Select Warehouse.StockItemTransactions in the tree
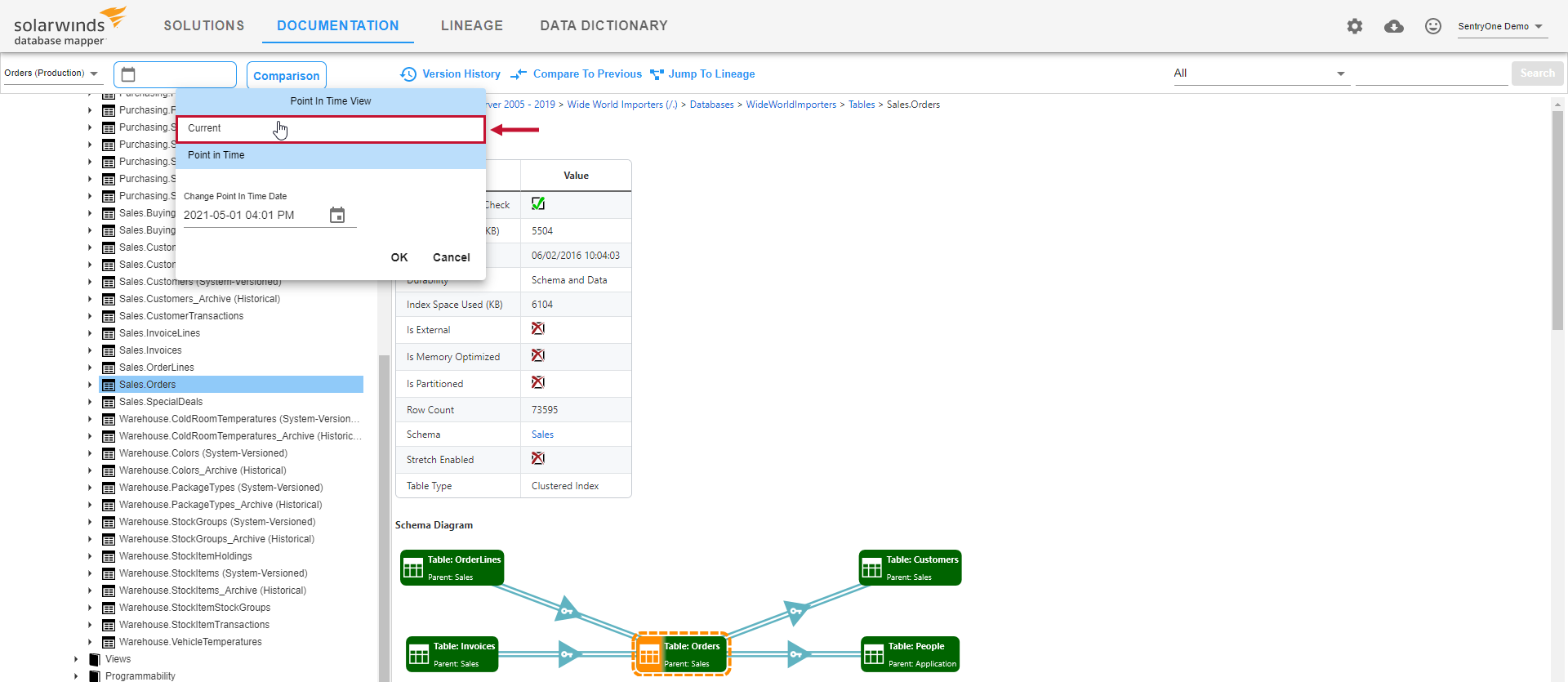The width and height of the screenshot is (1568, 682). click(x=194, y=625)
